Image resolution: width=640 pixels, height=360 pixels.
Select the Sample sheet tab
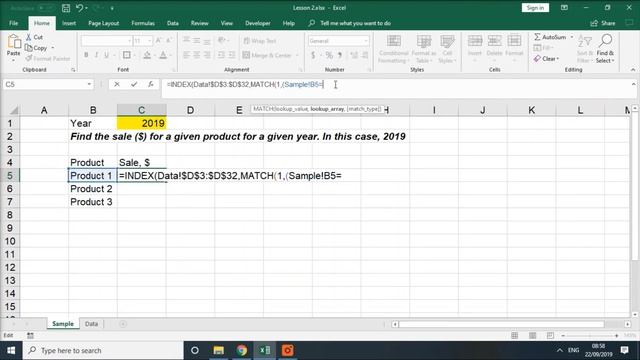[63, 324]
